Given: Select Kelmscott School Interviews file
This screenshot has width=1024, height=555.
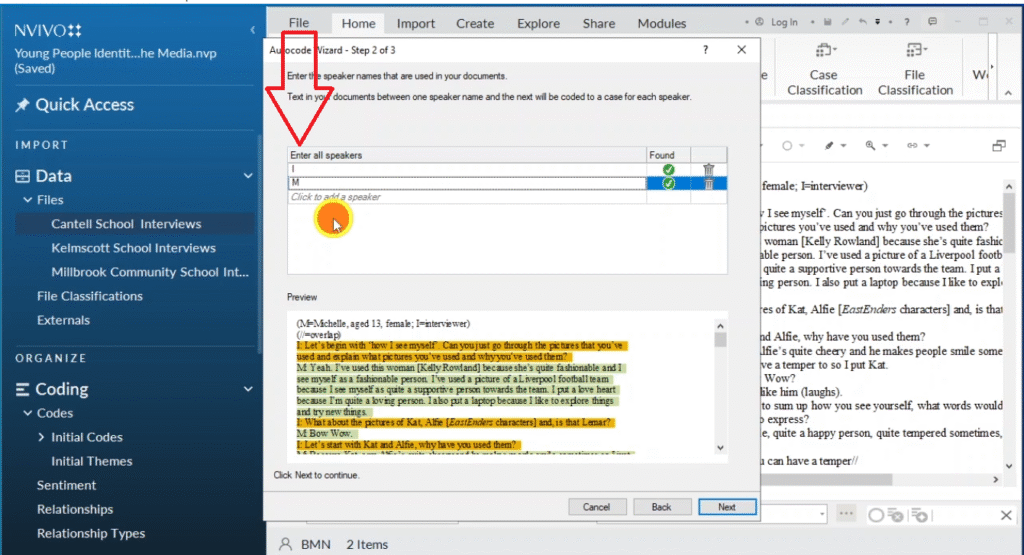Looking at the screenshot, I should click(133, 248).
